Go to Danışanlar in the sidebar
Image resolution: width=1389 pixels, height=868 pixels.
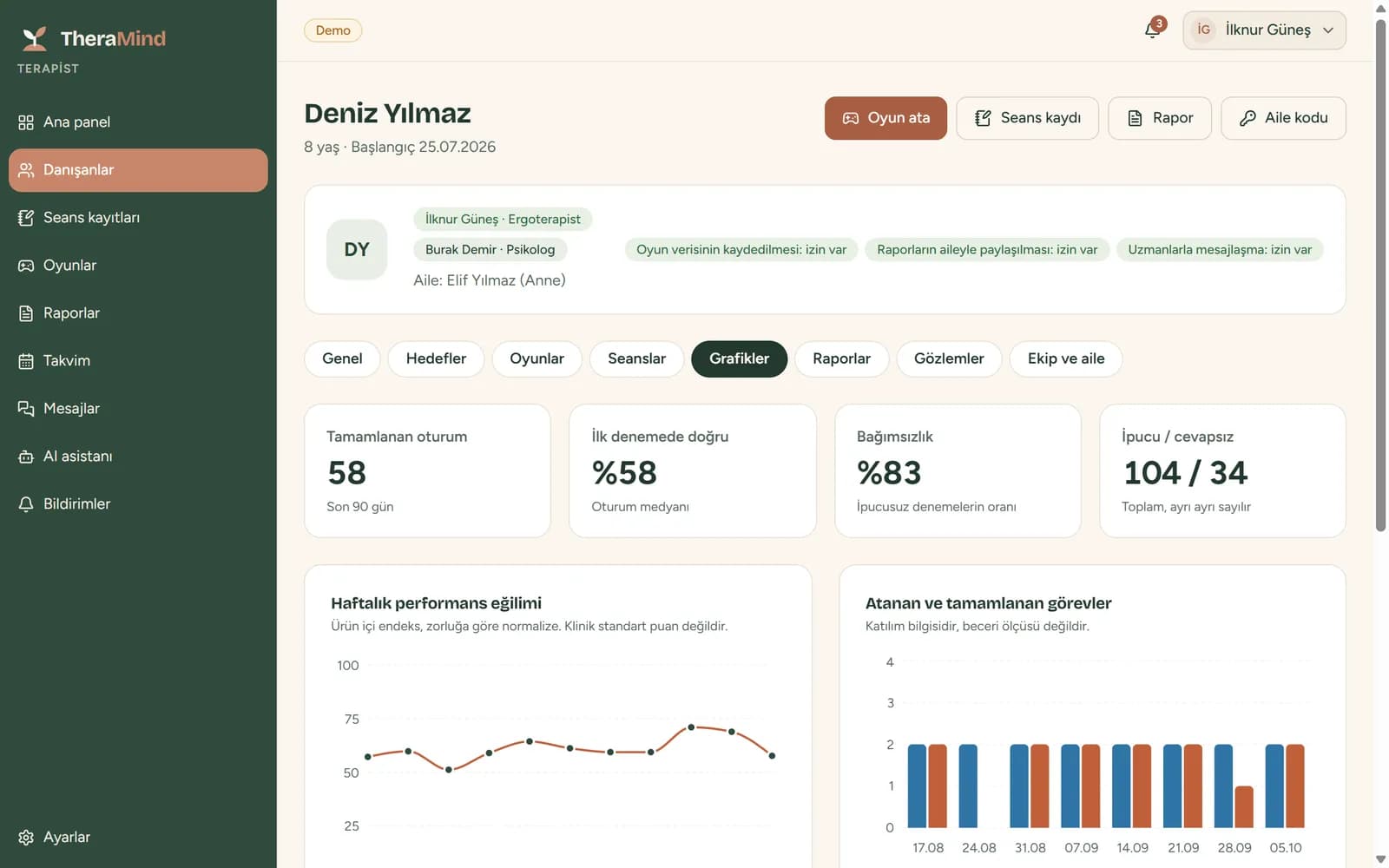138,170
